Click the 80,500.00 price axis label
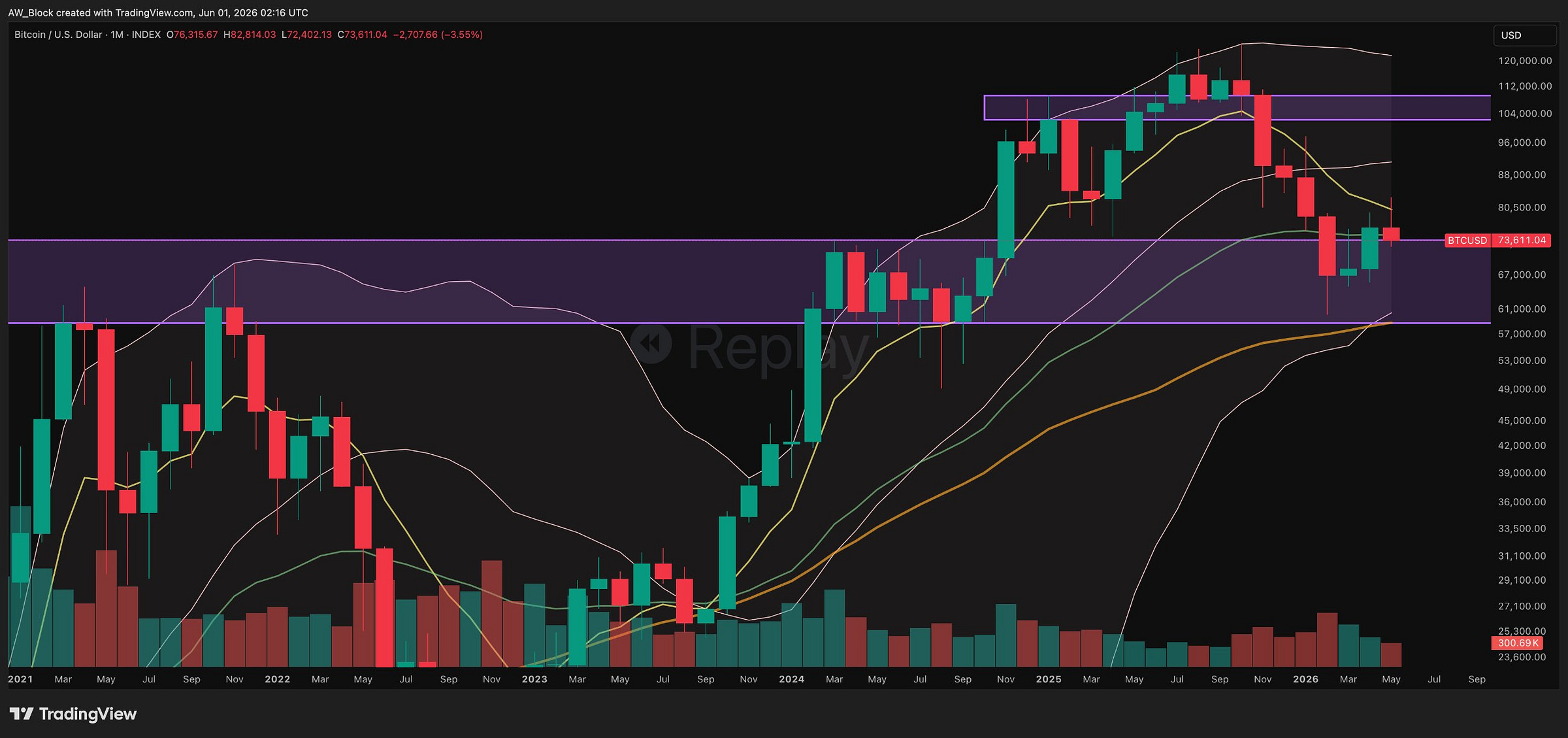The height and width of the screenshot is (738, 1568). [x=1522, y=208]
